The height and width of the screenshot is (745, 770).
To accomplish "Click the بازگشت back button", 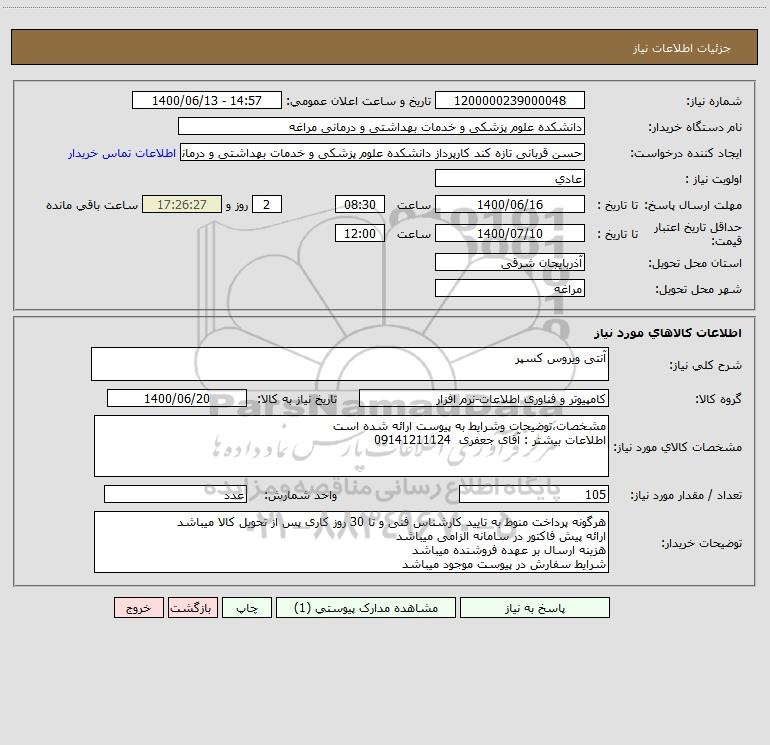I will pos(192,607).
